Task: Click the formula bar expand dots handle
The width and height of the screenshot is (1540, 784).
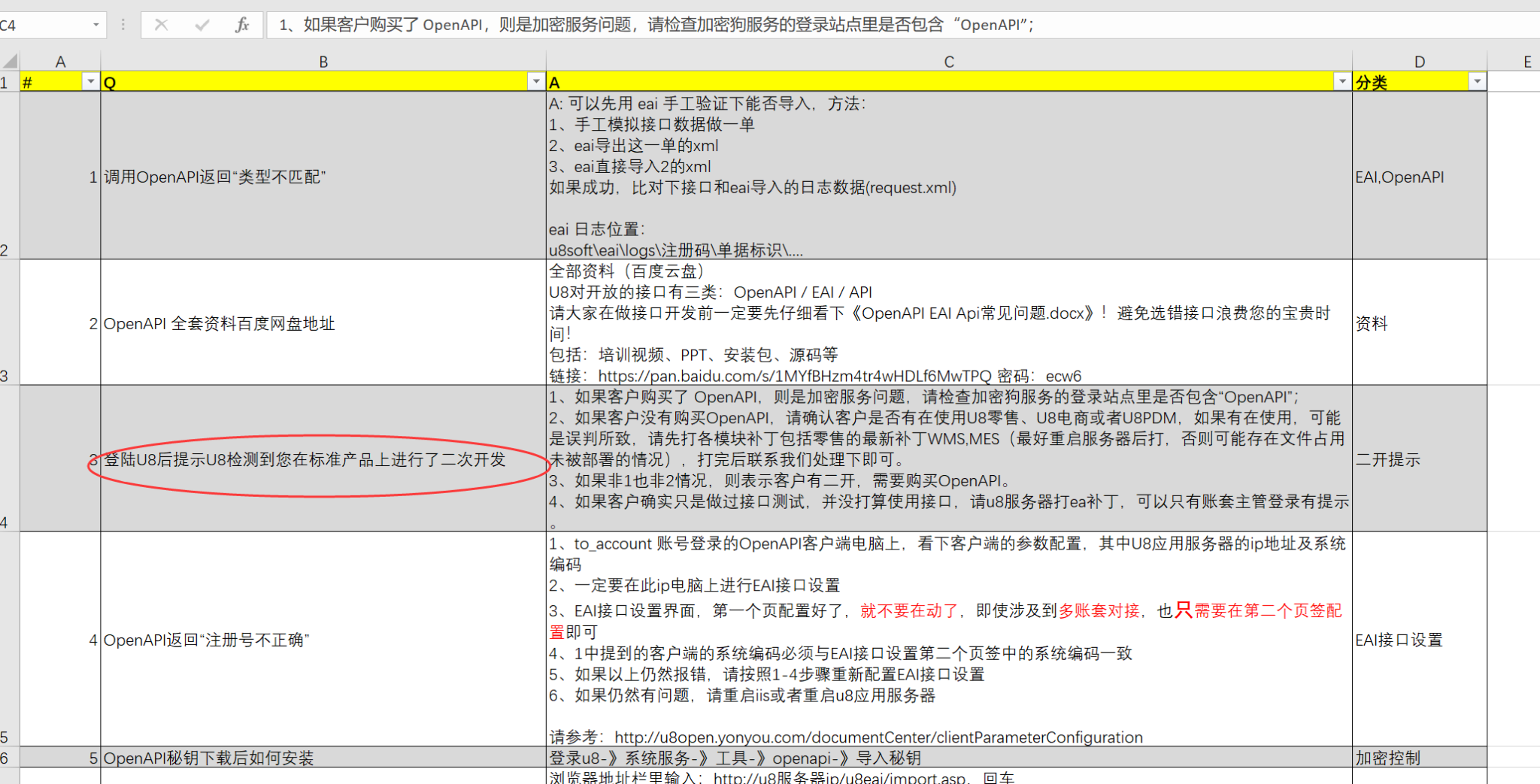Action: coord(123,25)
